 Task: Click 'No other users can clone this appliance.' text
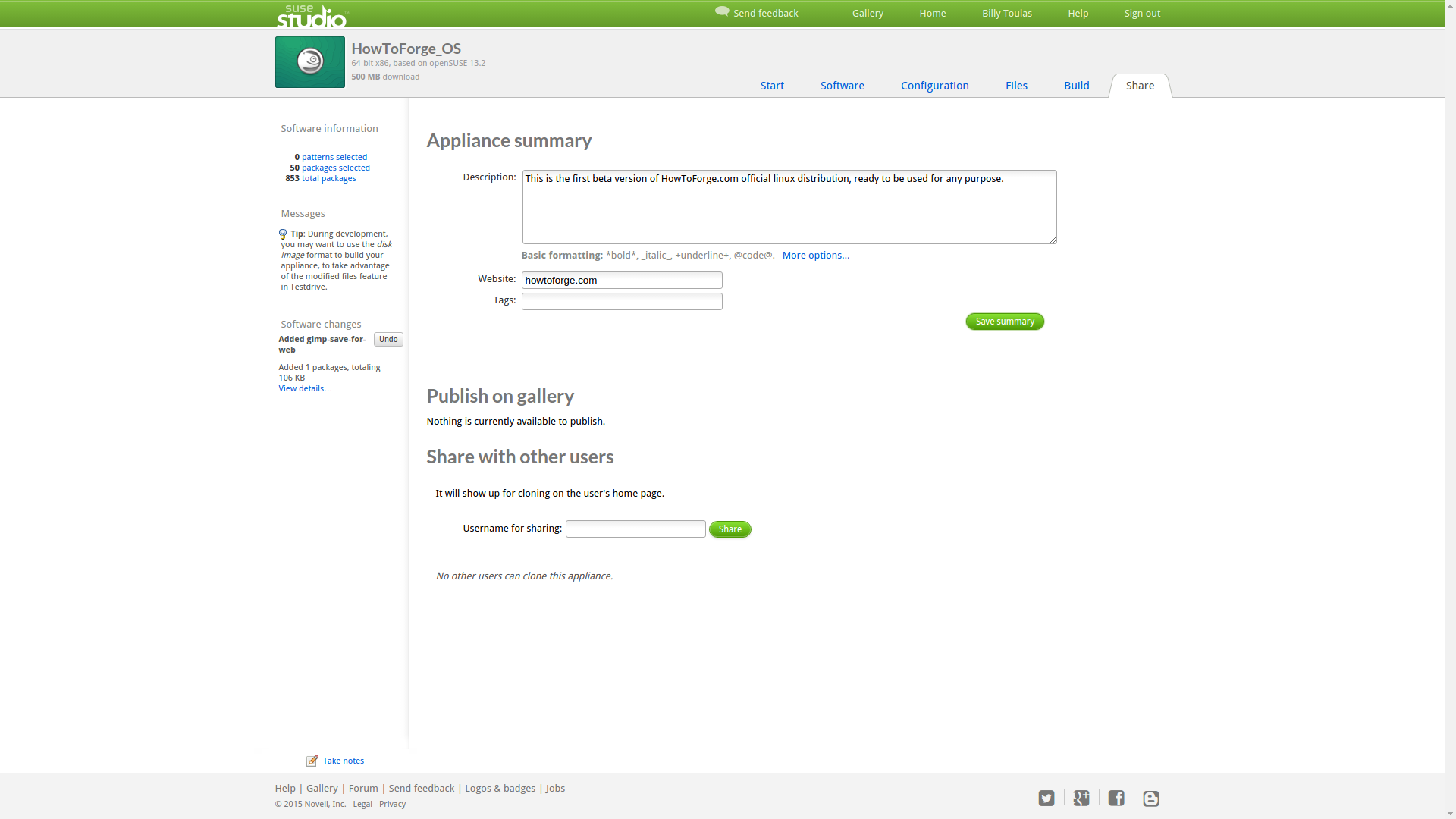point(524,576)
